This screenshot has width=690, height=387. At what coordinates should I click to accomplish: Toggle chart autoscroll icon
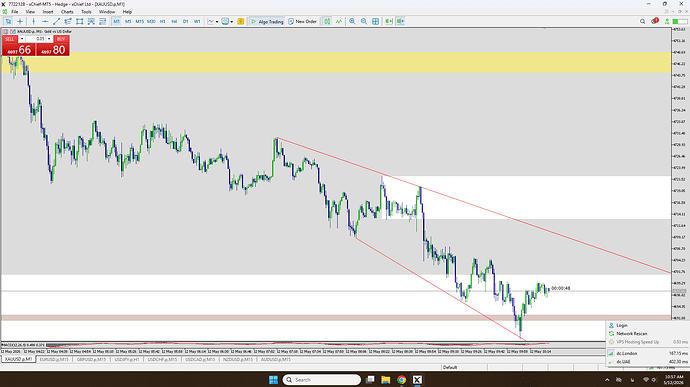pos(389,21)
